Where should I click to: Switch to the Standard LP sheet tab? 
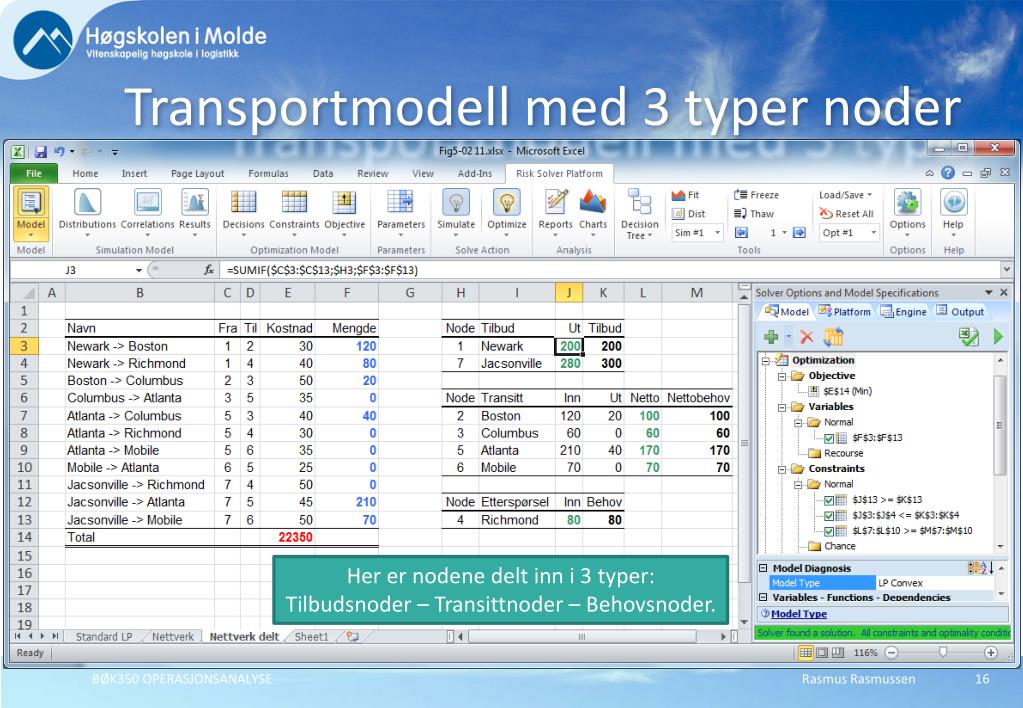pyautogui.click(x=104, y=637)
